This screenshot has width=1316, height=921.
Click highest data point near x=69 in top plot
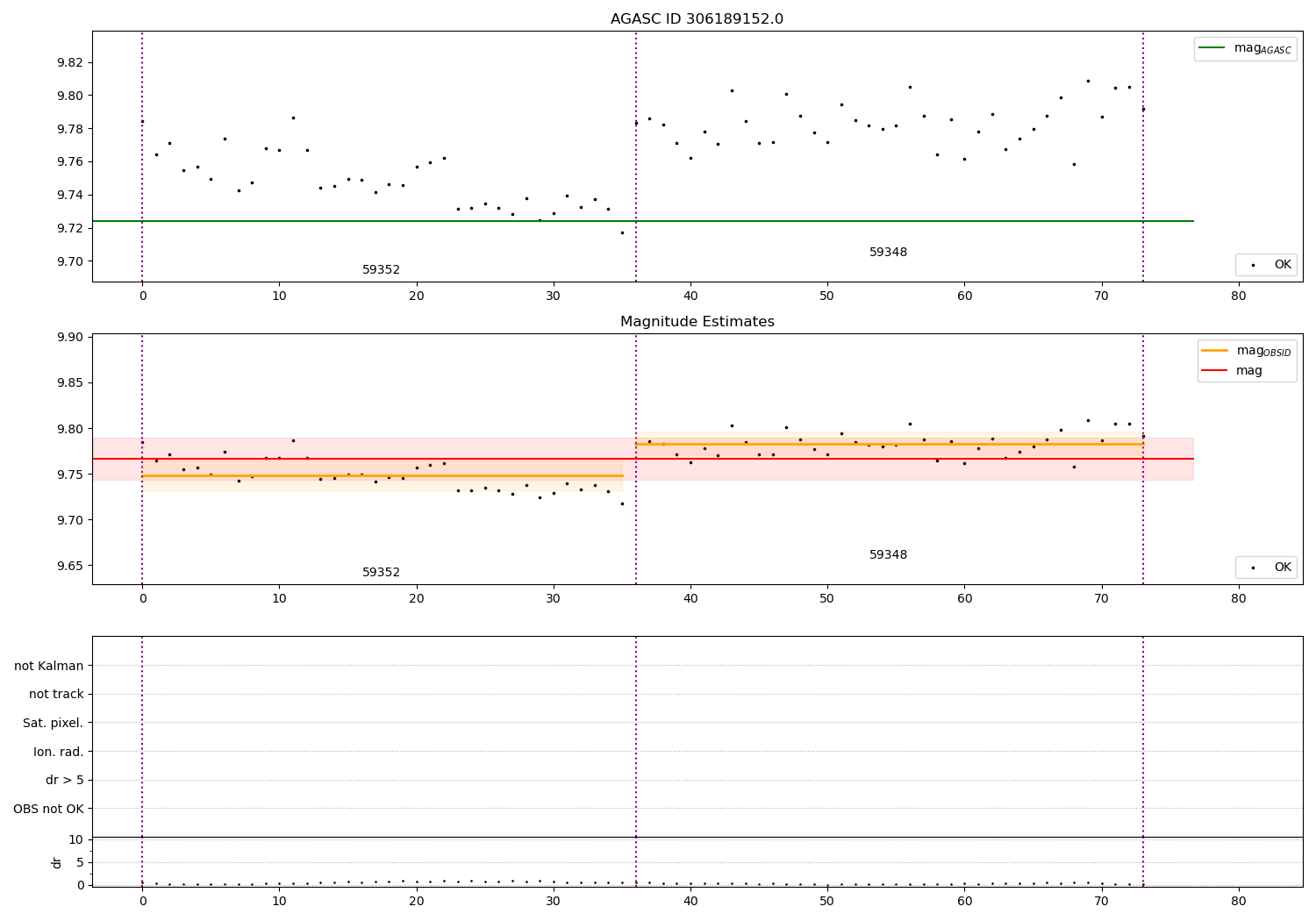pos(1088,81)
